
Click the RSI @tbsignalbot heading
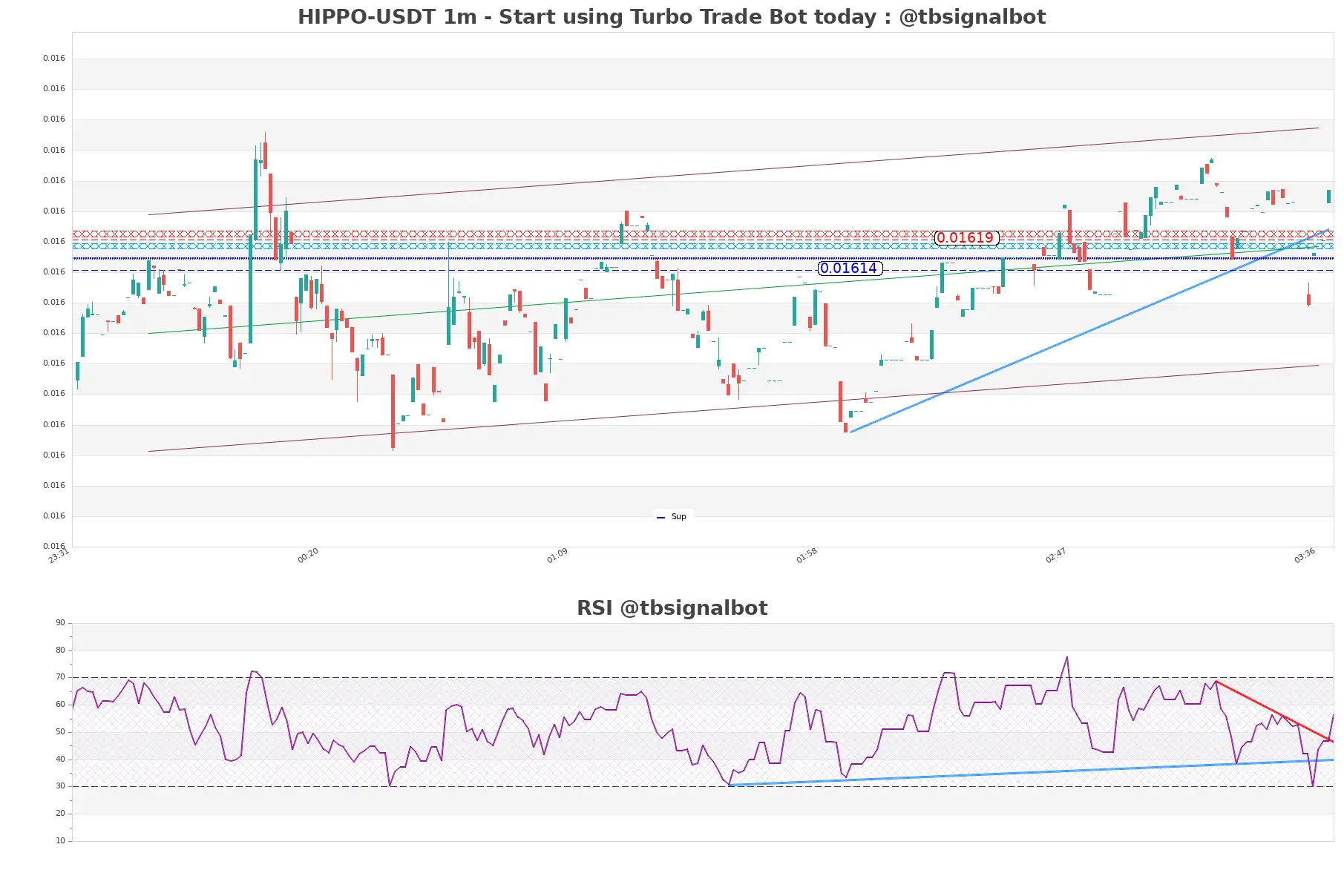[672, 607]
